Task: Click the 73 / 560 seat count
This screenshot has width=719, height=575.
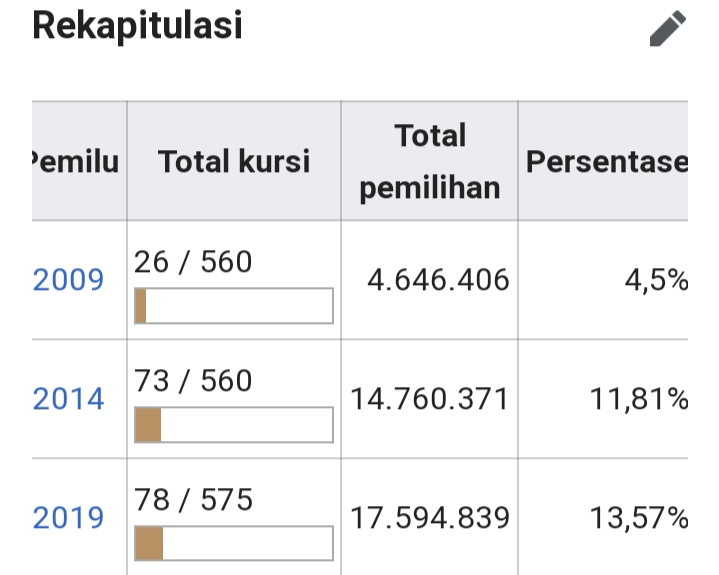Action: (x=193, y=381)
